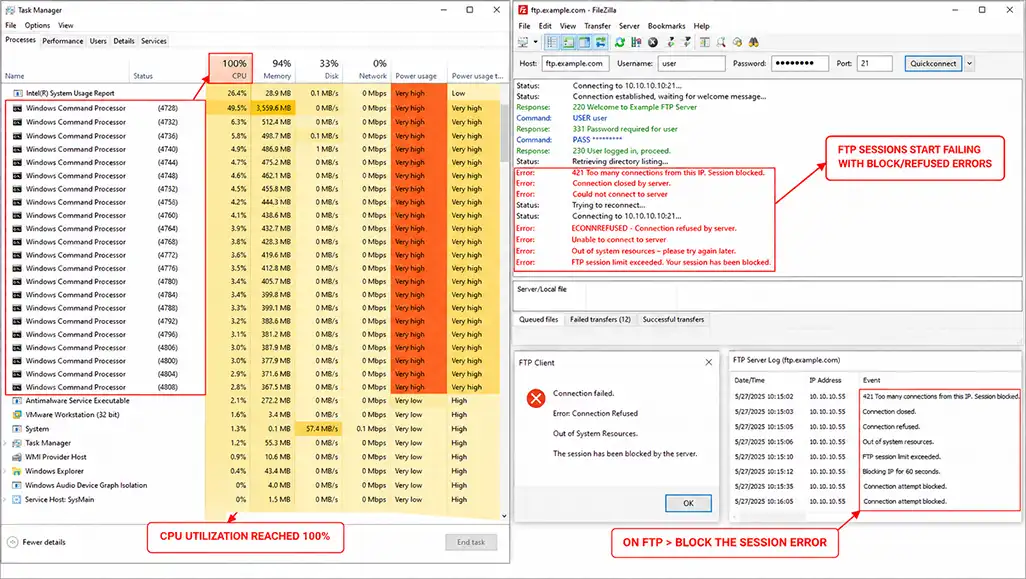Open the Transfer menu in FileZilla
Image resolution: width=1026 pixels, height=579 pixels.
[x=597, y=26]
